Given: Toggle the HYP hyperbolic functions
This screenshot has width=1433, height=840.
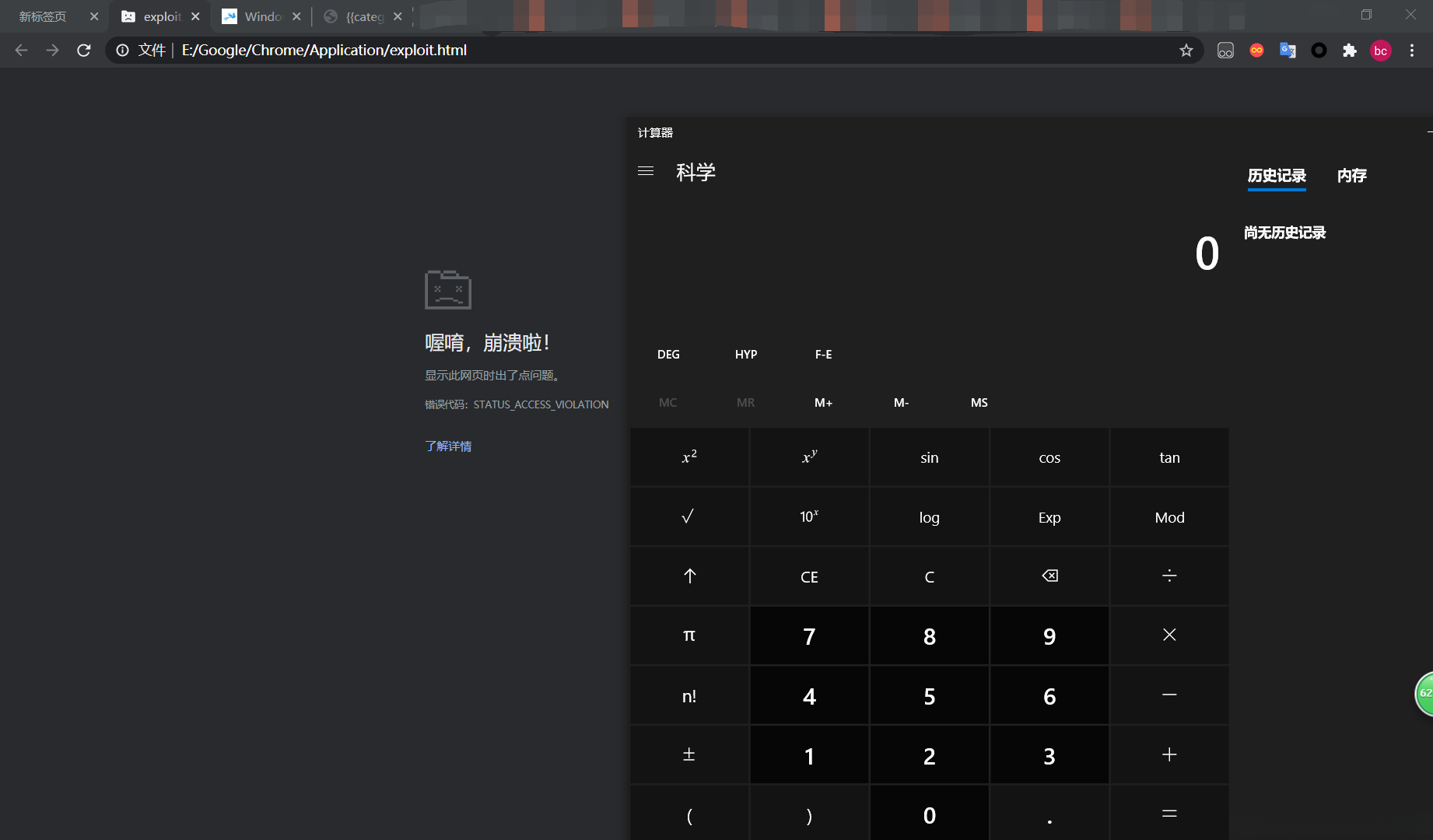Looking at the screenshot, I should coord(746,355).
